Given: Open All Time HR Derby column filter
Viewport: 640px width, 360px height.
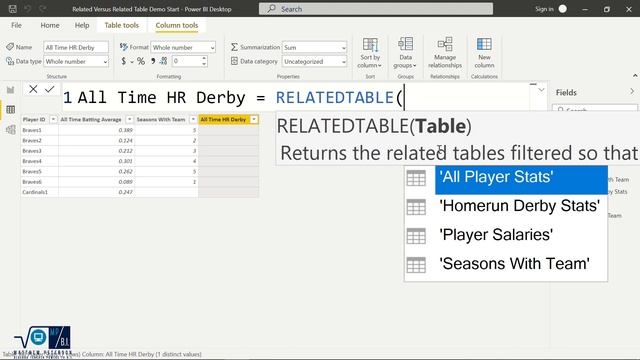Looking at the screenshot, I should click(x=254, y=119).
